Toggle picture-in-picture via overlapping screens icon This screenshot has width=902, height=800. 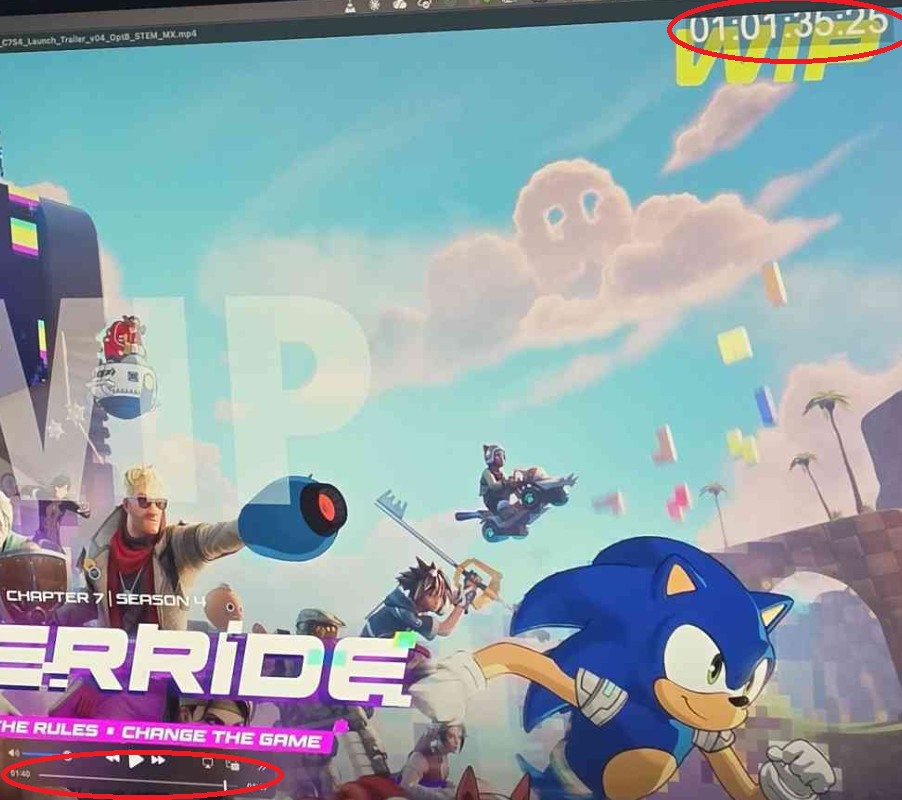tap(233, 765)
